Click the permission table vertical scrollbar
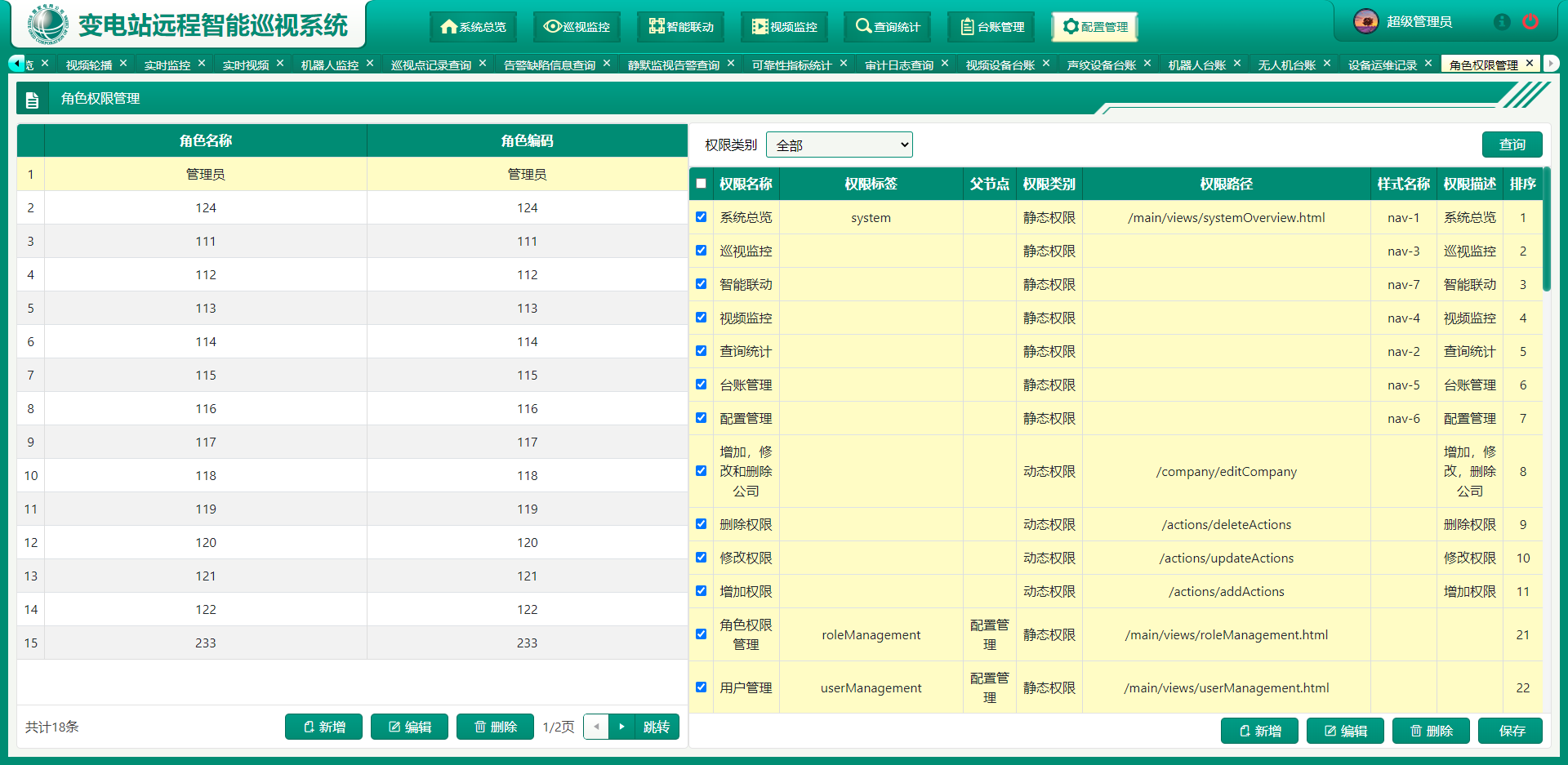1568x765 pixels. pyautogui.click(x=1546, y=229)
